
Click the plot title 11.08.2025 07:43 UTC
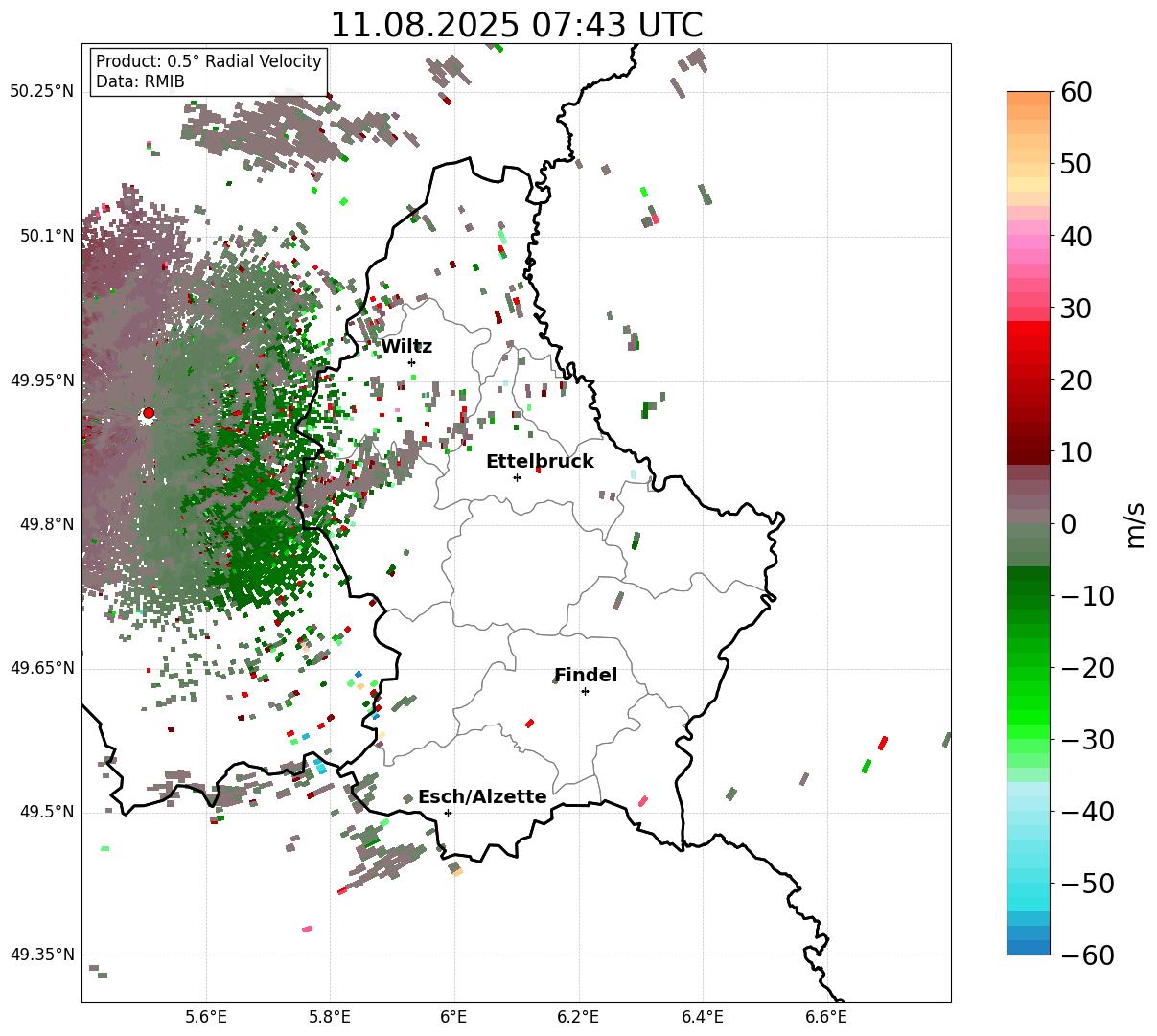(x=516, y=25)
